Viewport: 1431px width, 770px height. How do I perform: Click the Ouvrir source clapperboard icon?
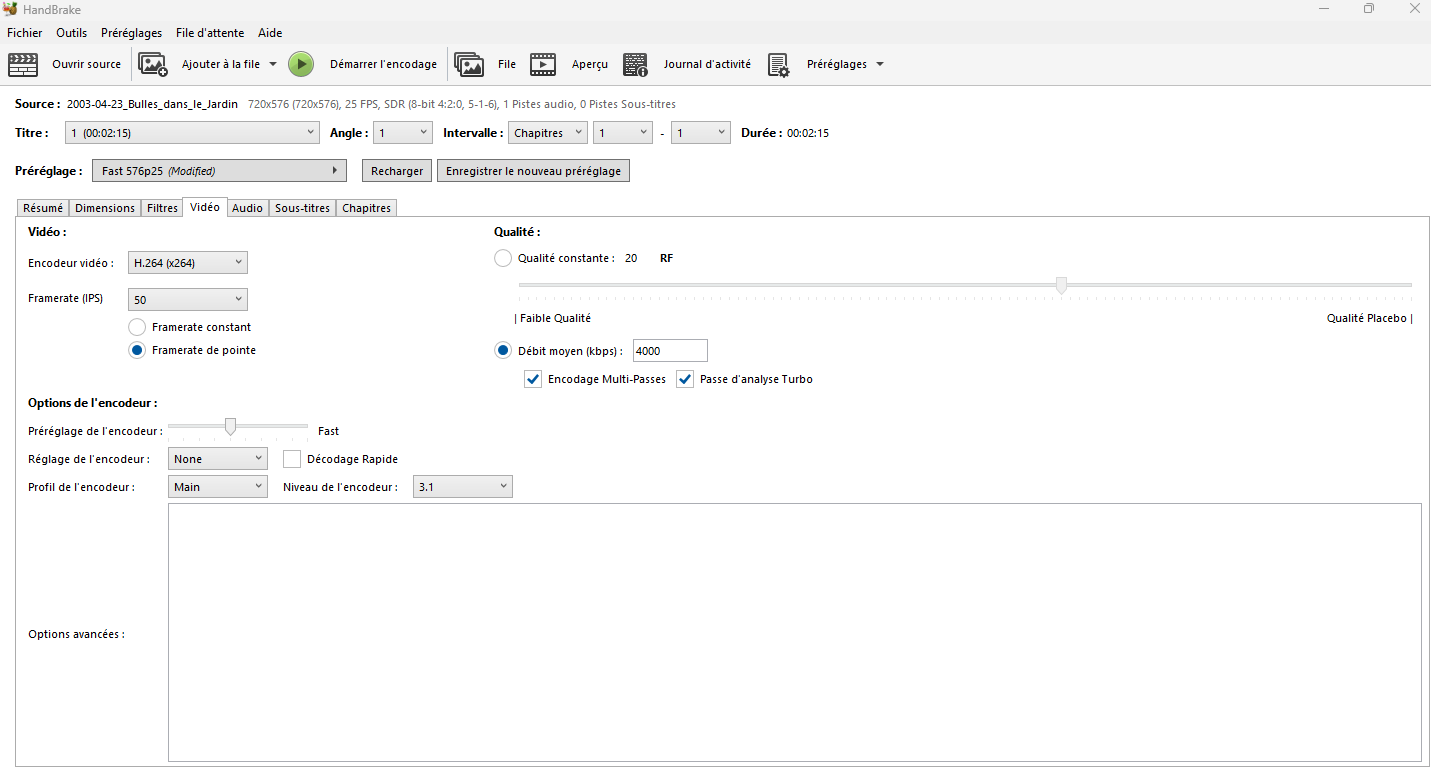pyautogui.click(x=23, y=64)
